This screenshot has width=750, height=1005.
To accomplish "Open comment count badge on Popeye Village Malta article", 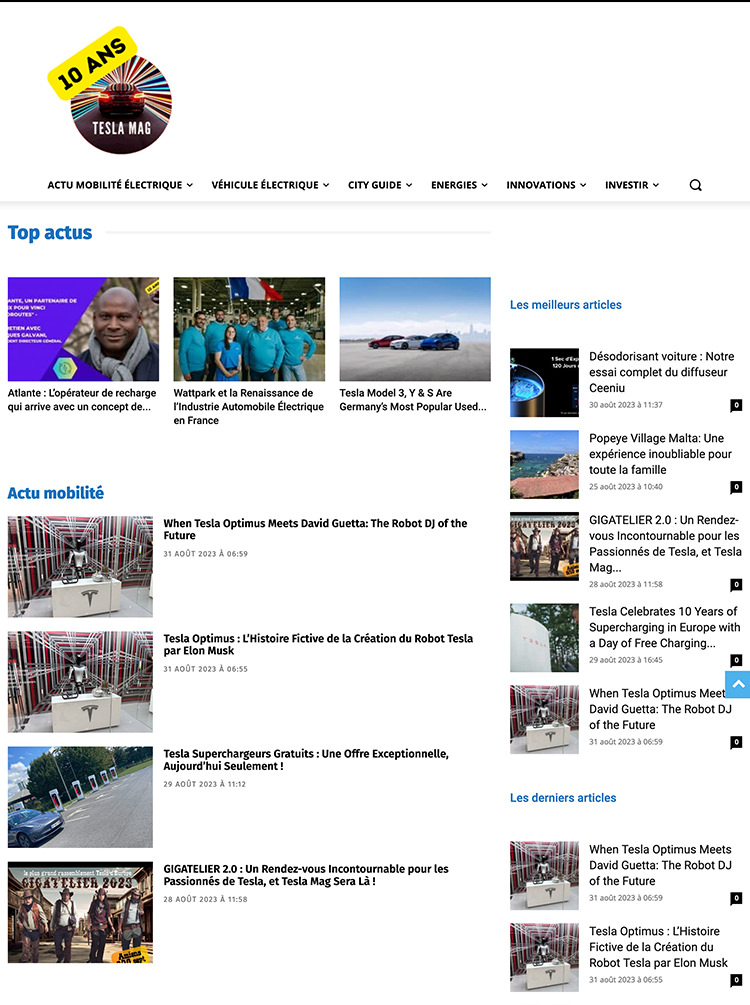I will click(x=737, y=487).
